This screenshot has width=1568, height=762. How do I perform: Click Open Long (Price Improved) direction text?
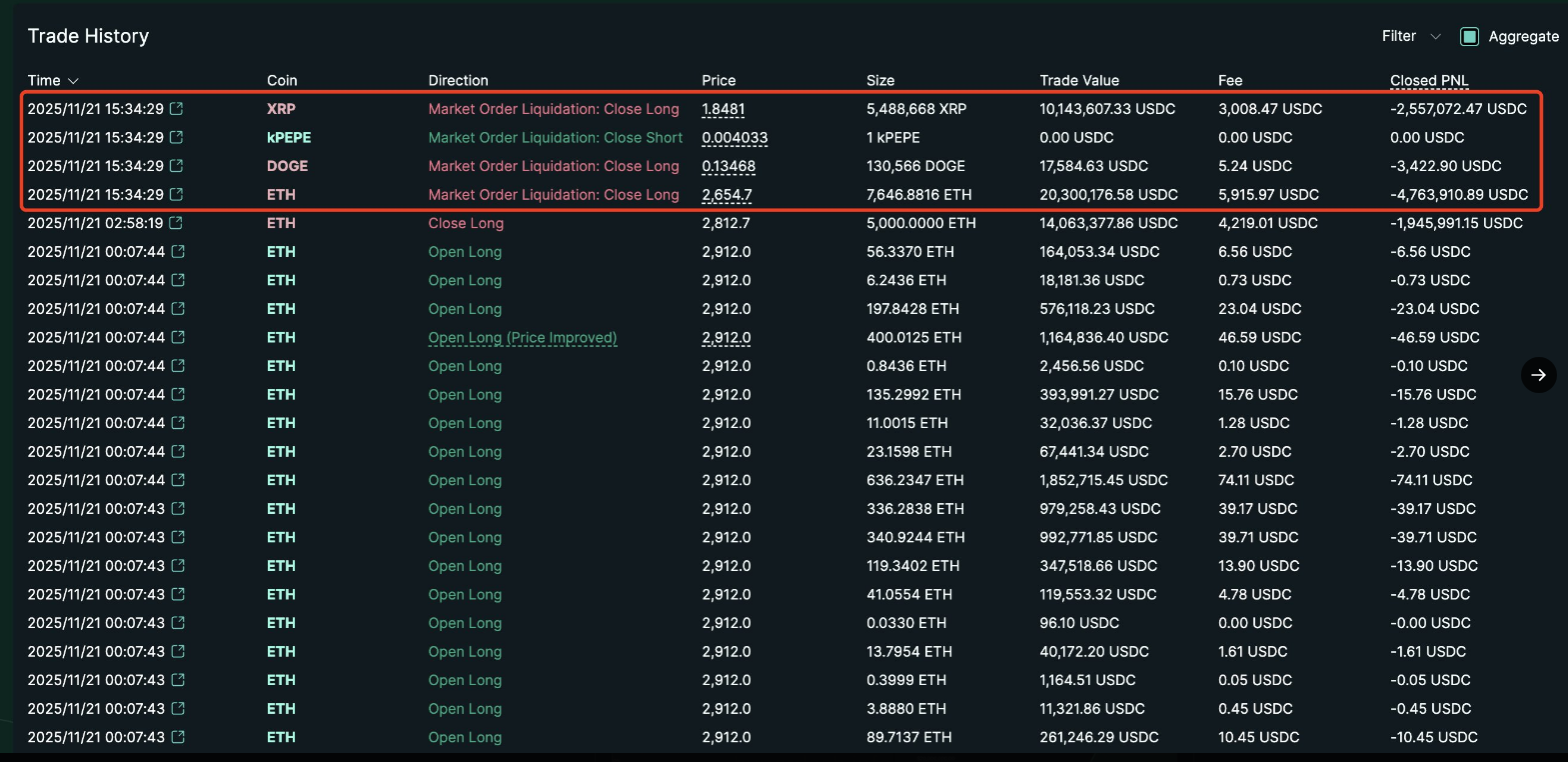click(523, 338)
